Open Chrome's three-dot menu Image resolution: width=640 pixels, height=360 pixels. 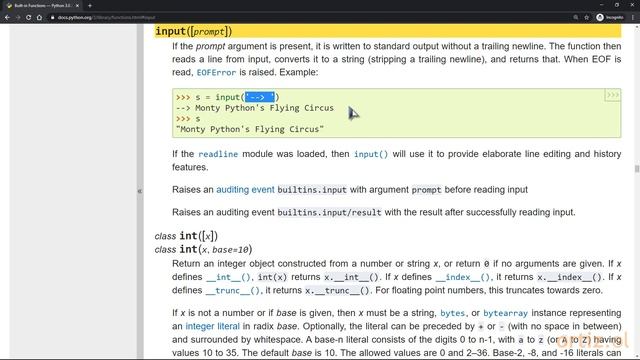click(x=633, y=18)
